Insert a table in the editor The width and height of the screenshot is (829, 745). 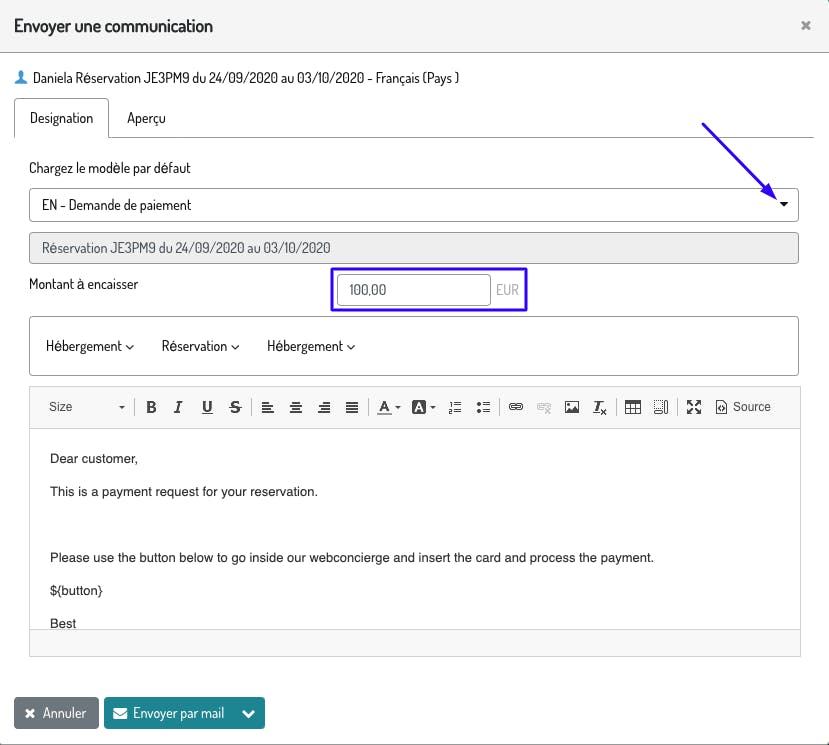pyautogui.click(x=632, y=407)
